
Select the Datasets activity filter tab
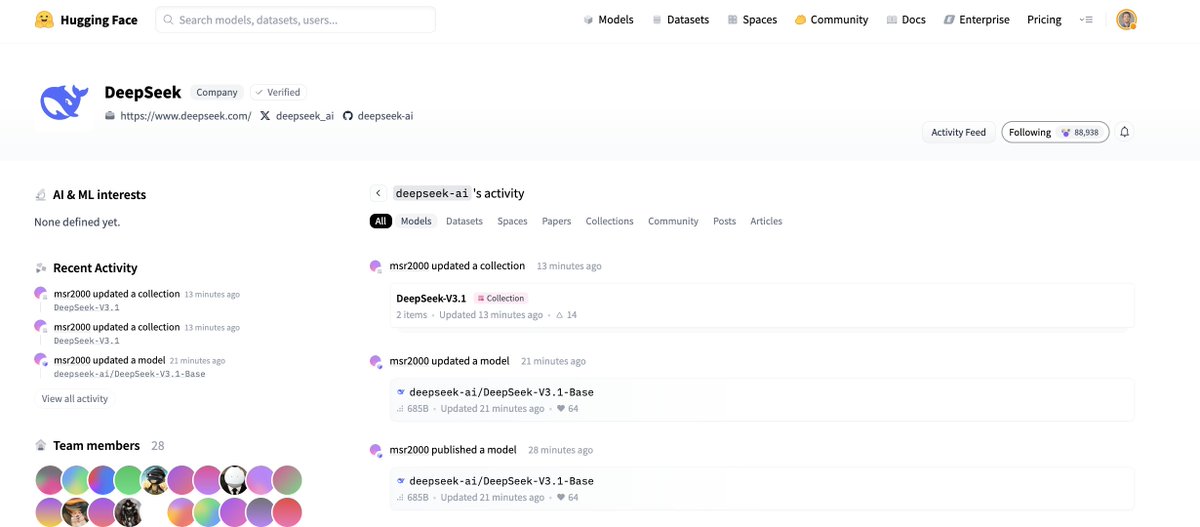tap(464, 221)
